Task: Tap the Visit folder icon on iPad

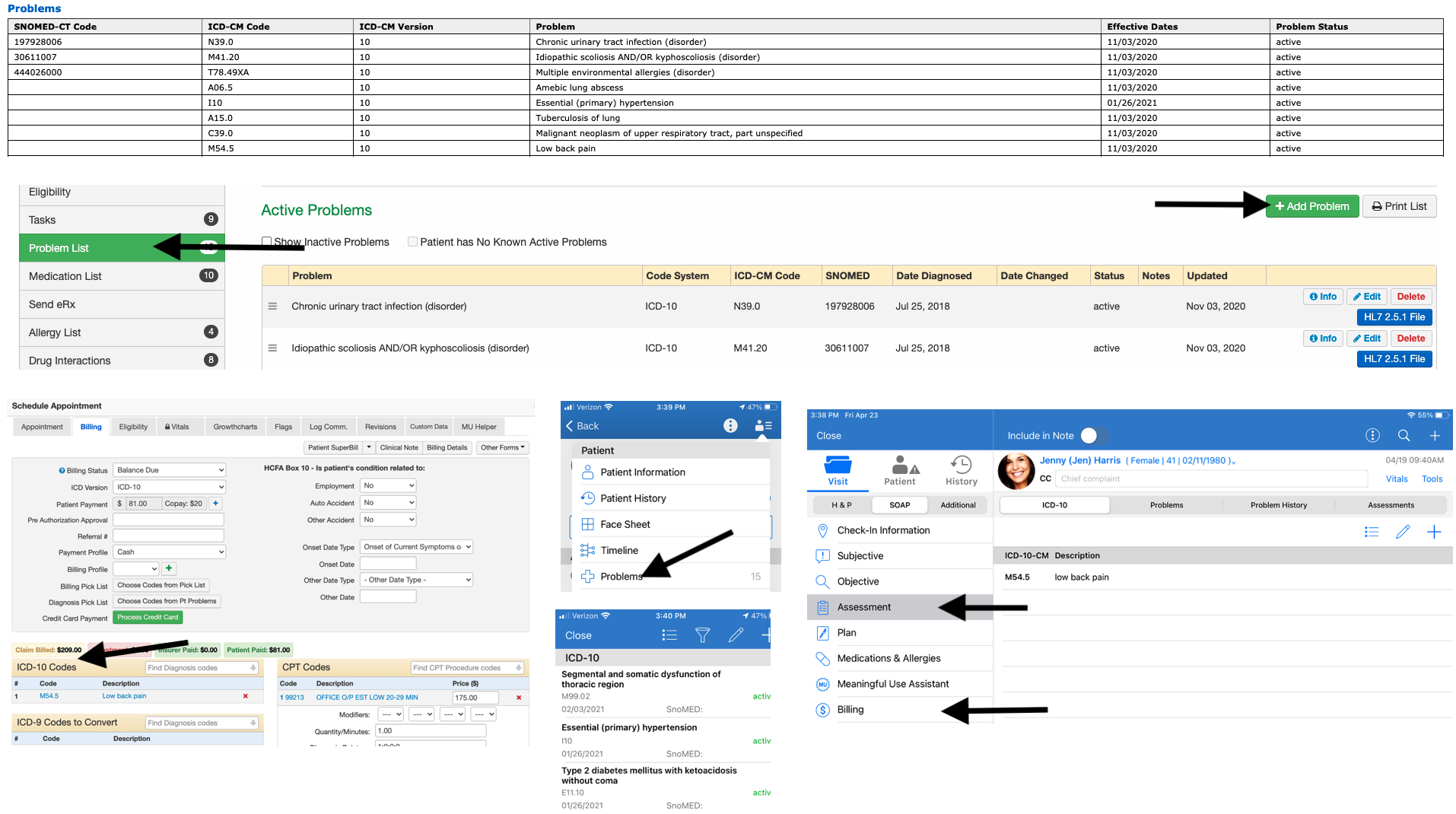Action: pos(838,465)
